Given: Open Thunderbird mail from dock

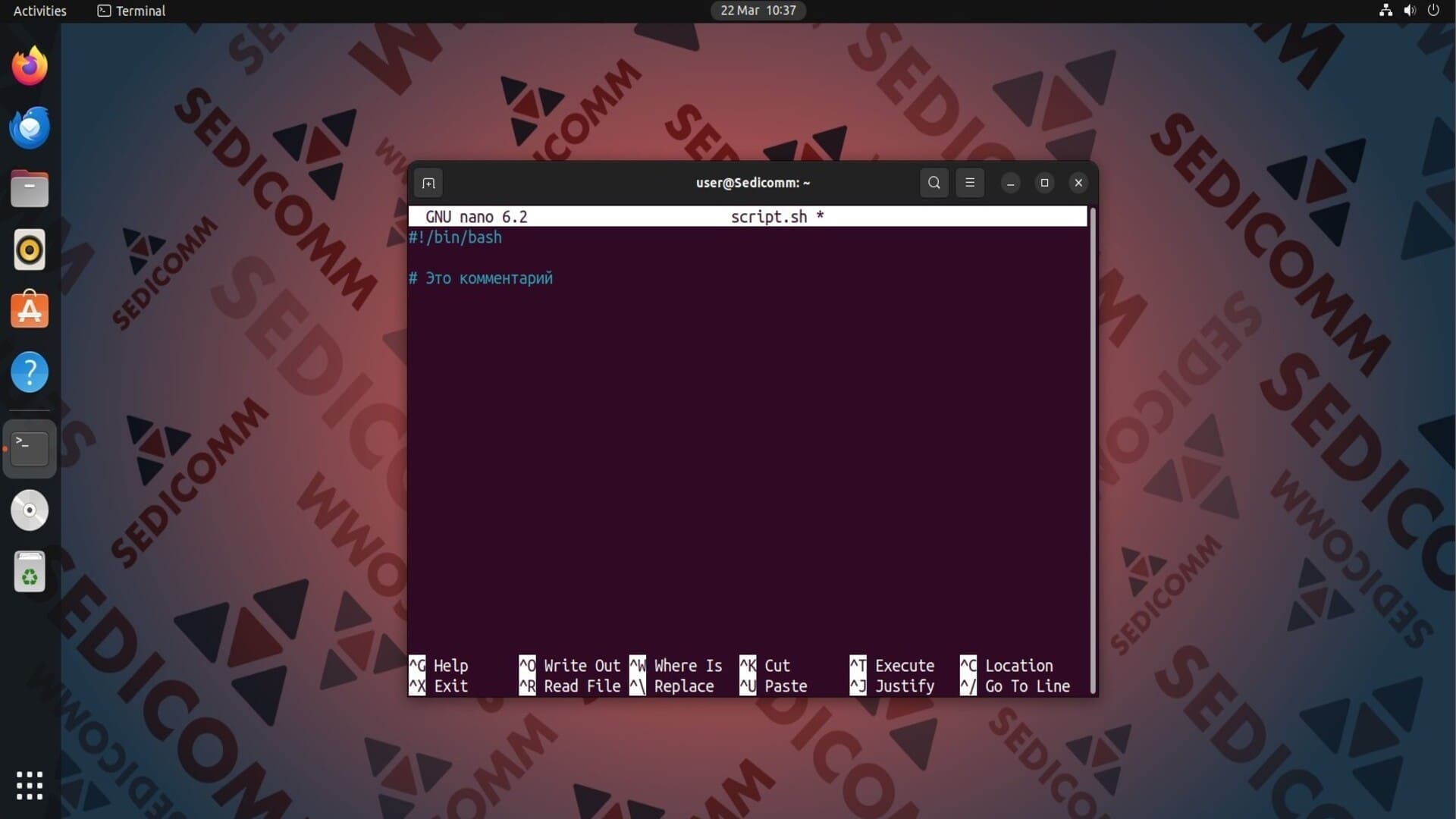Looking at the screenshot, I should click(x=30, y=127).
